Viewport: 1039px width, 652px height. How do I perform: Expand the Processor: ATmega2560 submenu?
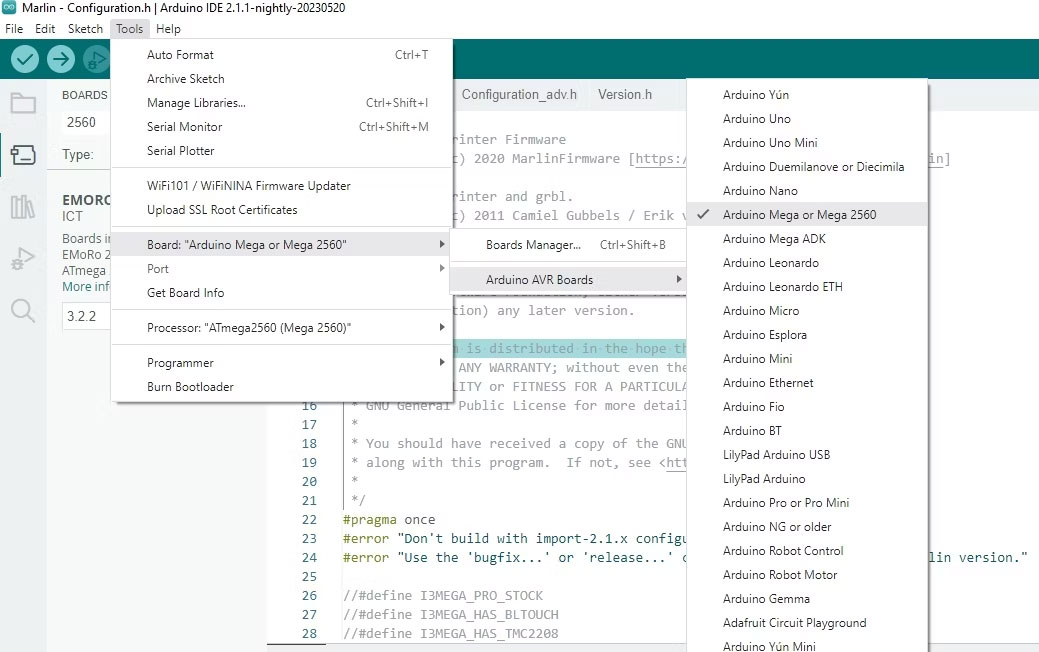[x=282, y=327]
